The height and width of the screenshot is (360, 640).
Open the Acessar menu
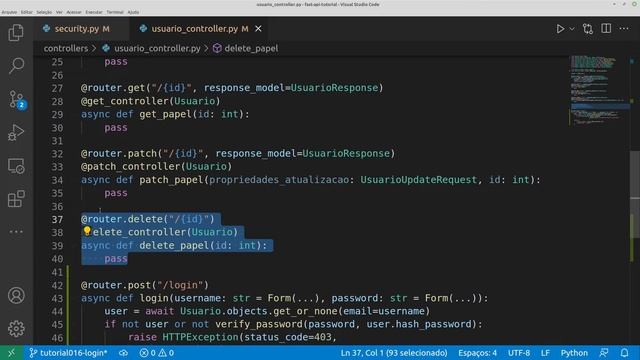coord(74,12)
